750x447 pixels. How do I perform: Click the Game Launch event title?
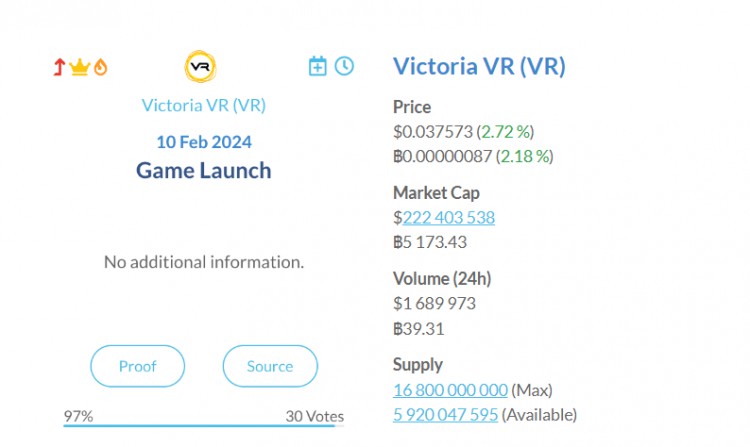(x=204, y=170)
